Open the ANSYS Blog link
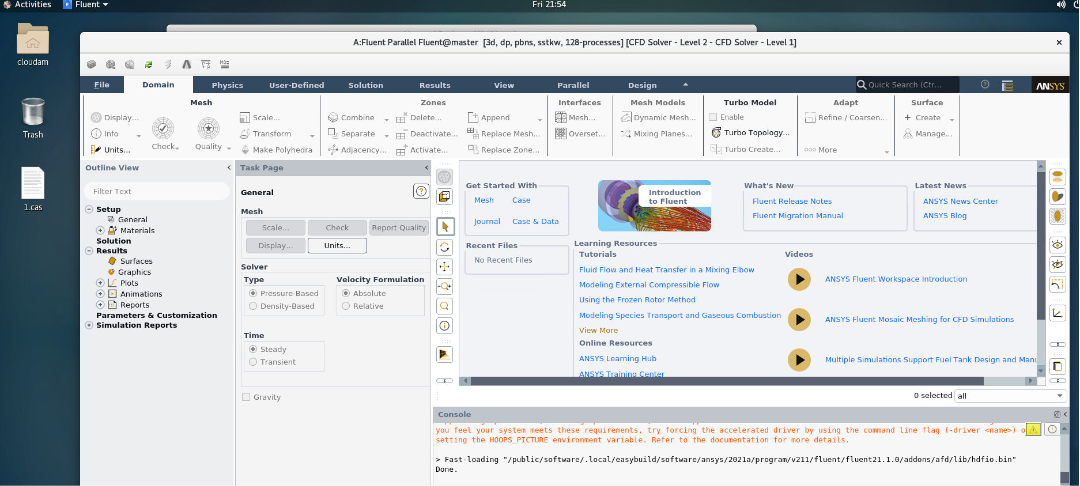The width and height of the screenshot is (1080, 486). tap(945, 215)
